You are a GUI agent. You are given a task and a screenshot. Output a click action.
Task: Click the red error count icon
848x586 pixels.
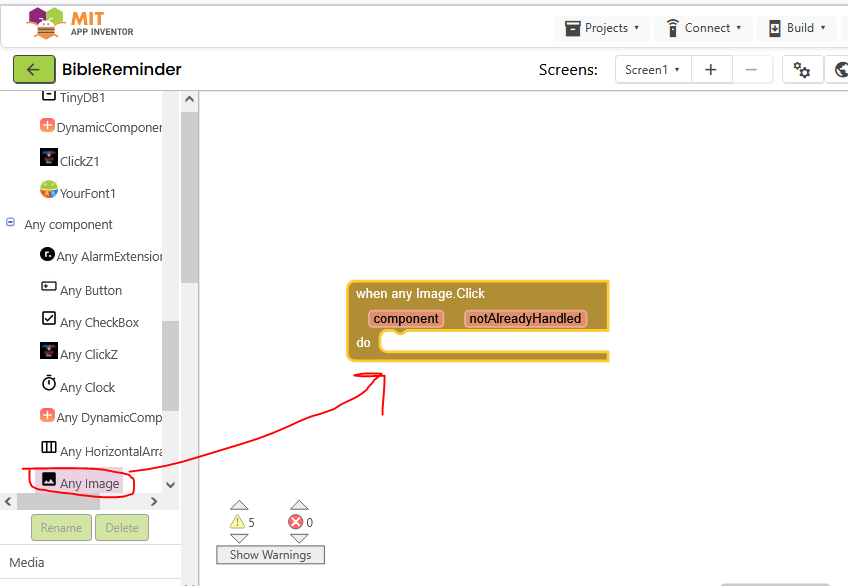pos(295,522)
